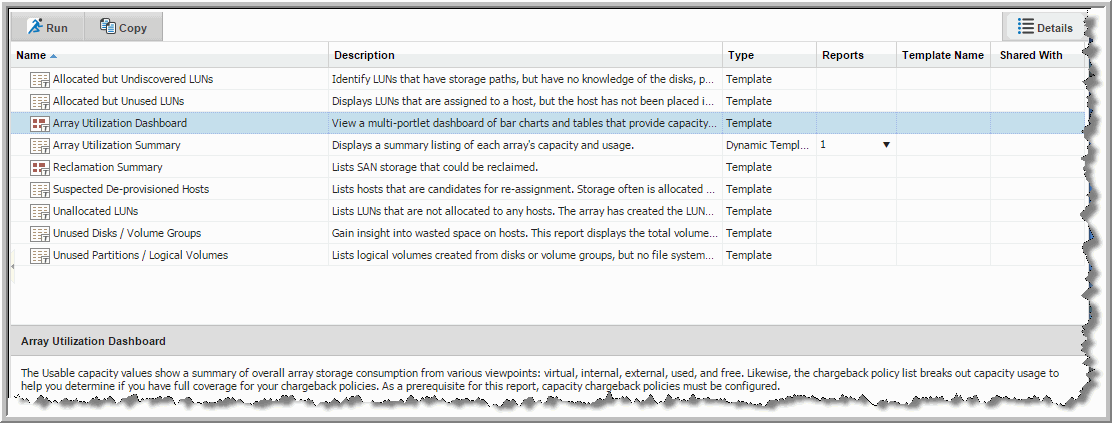This screenshot has width=1112, height=423.
Task: Expand the left side panel collapse handle
Action: point(13,264)
